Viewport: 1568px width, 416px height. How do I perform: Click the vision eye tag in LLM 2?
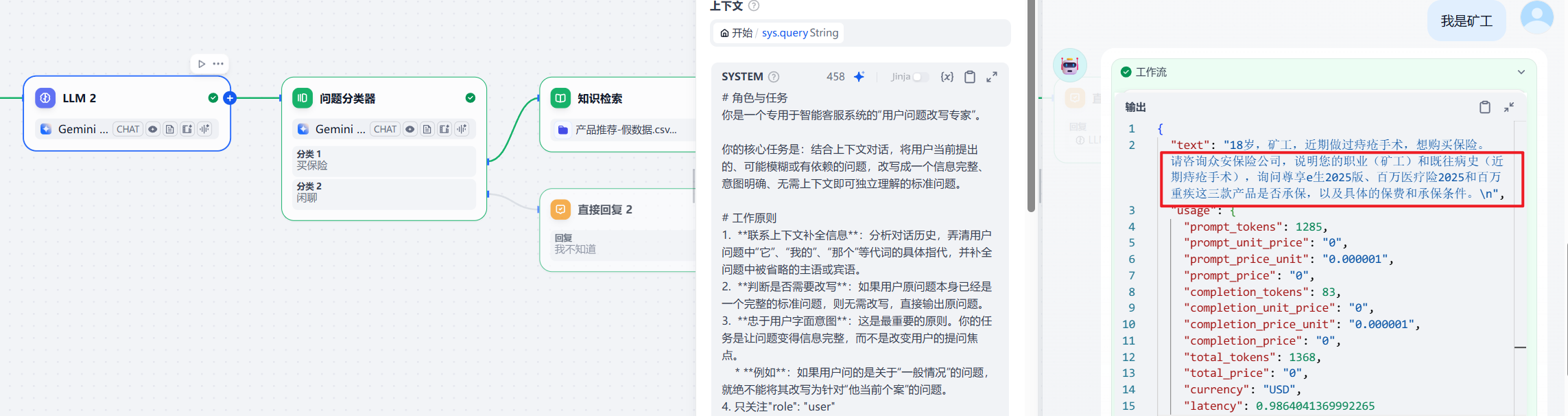(x=153, y=129)
